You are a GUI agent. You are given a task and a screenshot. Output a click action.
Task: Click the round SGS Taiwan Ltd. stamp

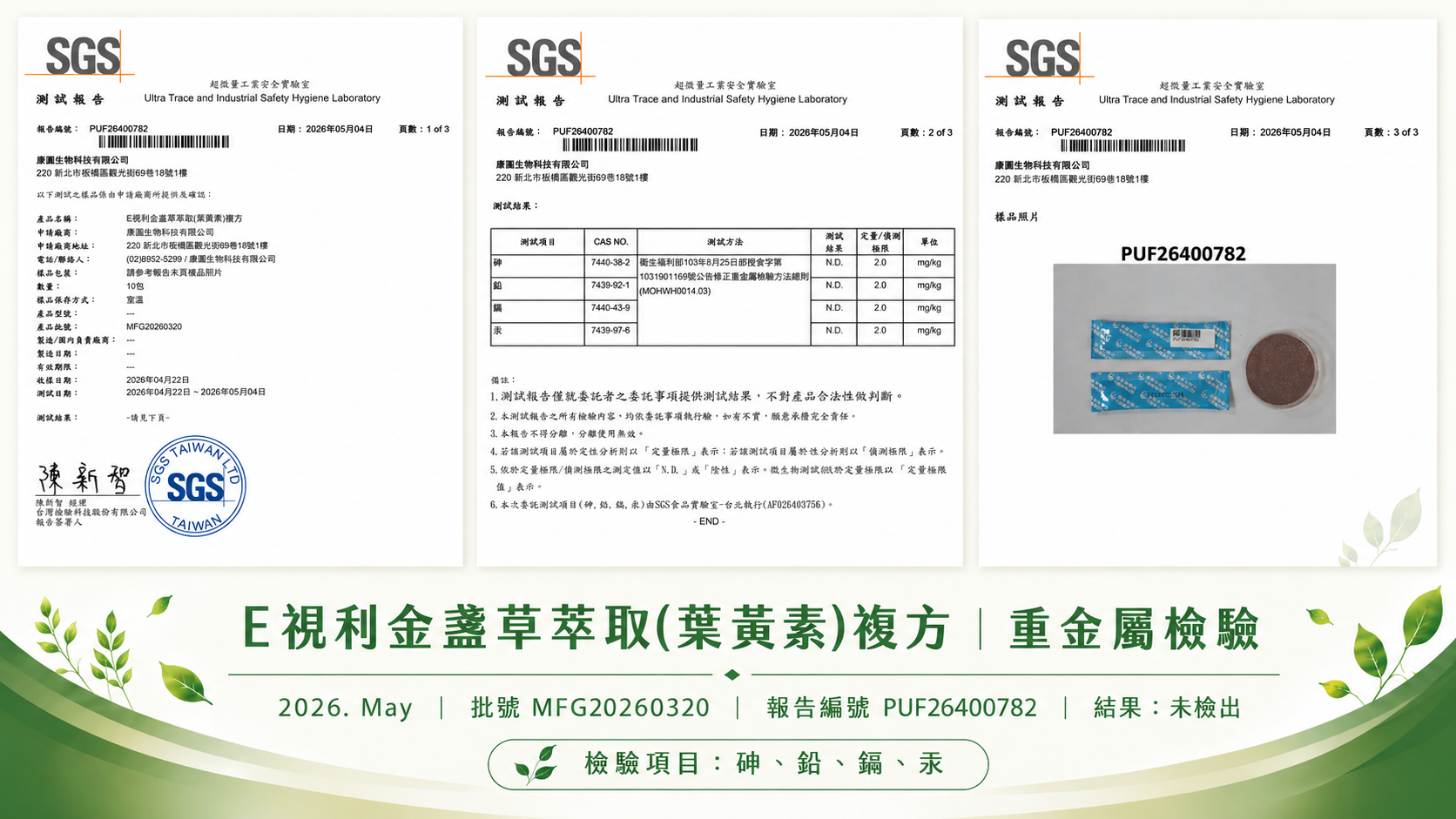pyautogui.click(x=195, y=486)
